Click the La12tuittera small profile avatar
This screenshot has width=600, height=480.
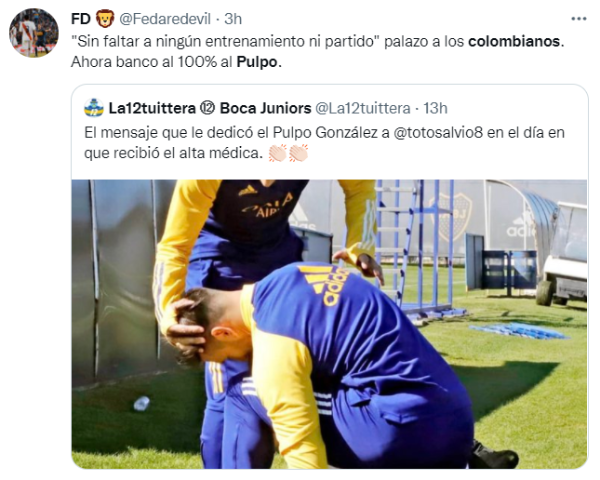click(94, 108)
